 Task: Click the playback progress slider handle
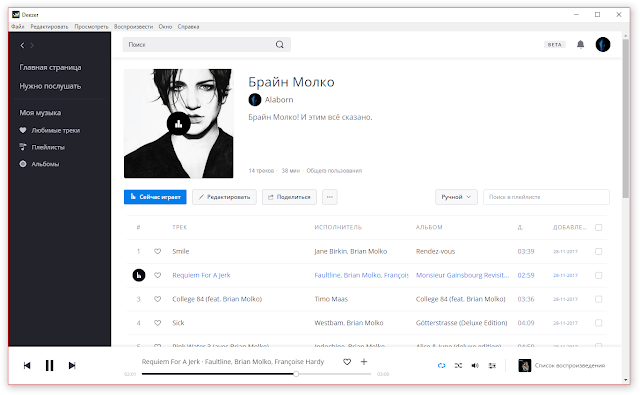tap(296, 374)
